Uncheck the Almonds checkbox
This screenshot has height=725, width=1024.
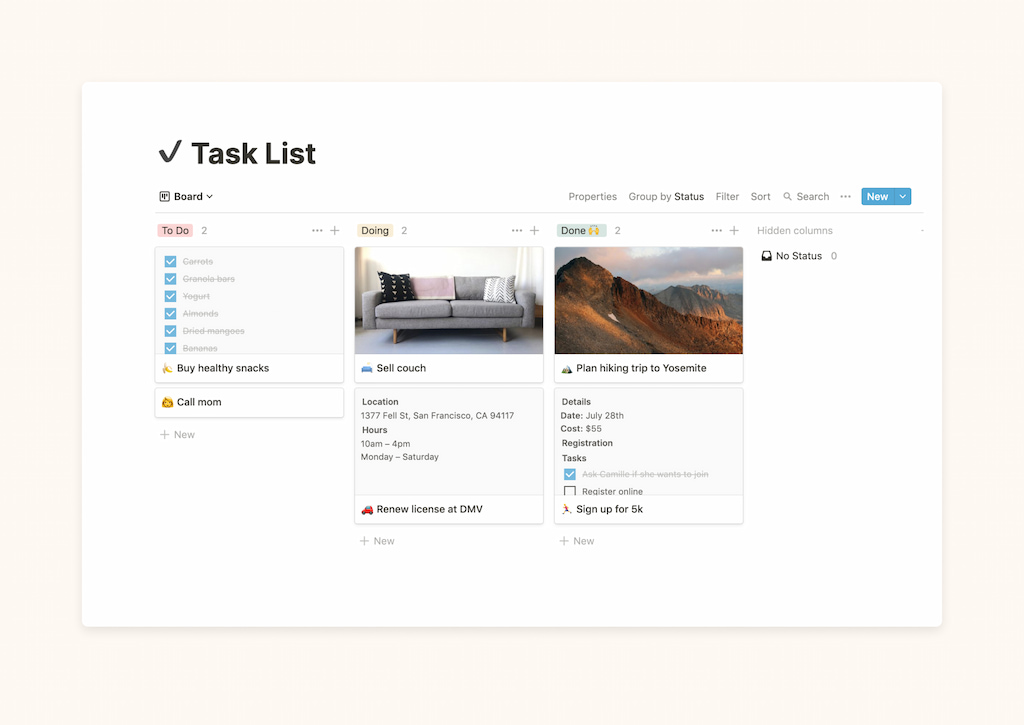170,314
